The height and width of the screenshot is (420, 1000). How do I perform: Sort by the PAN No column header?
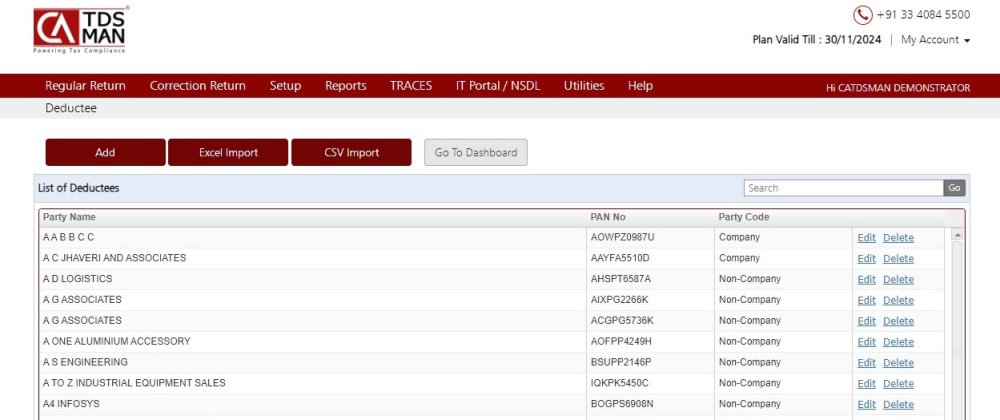click(608, 217)
